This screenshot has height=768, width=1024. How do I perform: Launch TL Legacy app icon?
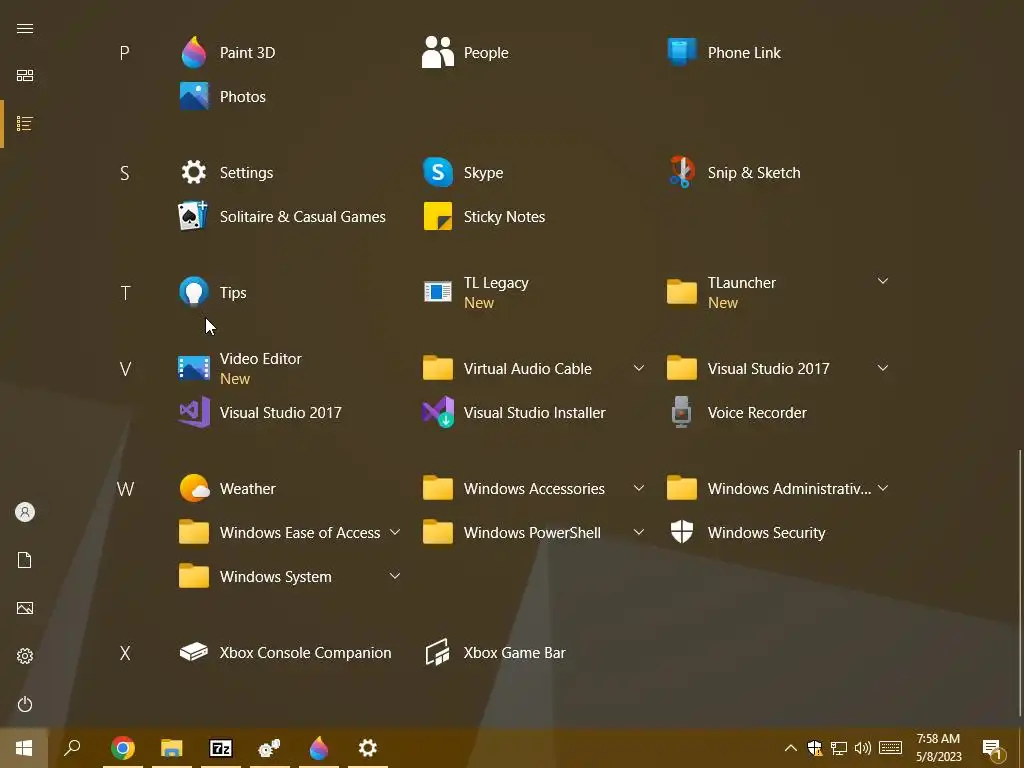tap(438, 292)
